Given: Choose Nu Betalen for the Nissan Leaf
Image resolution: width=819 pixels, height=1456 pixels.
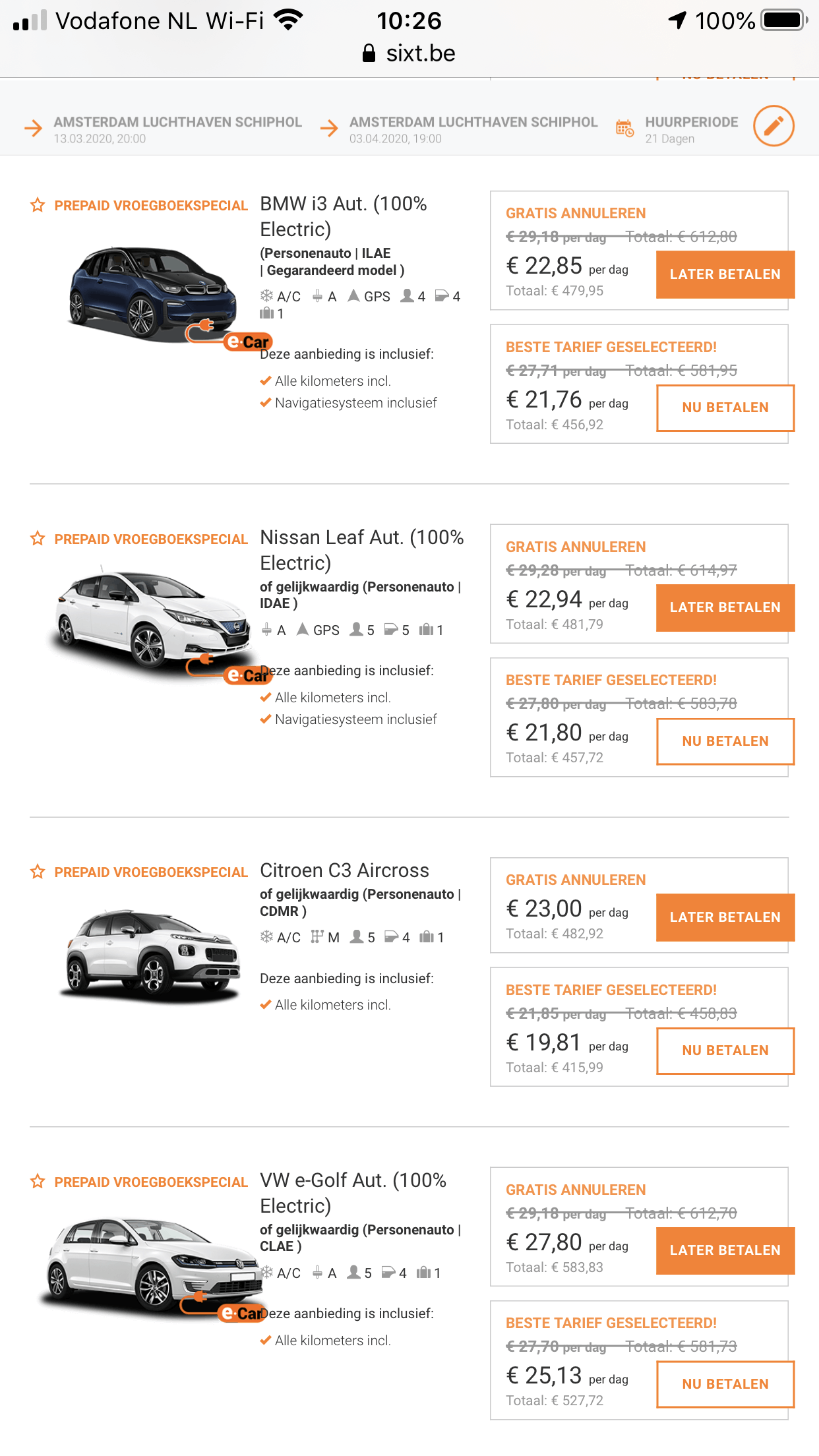Looking at the screenshot, I should click(725, 741).
